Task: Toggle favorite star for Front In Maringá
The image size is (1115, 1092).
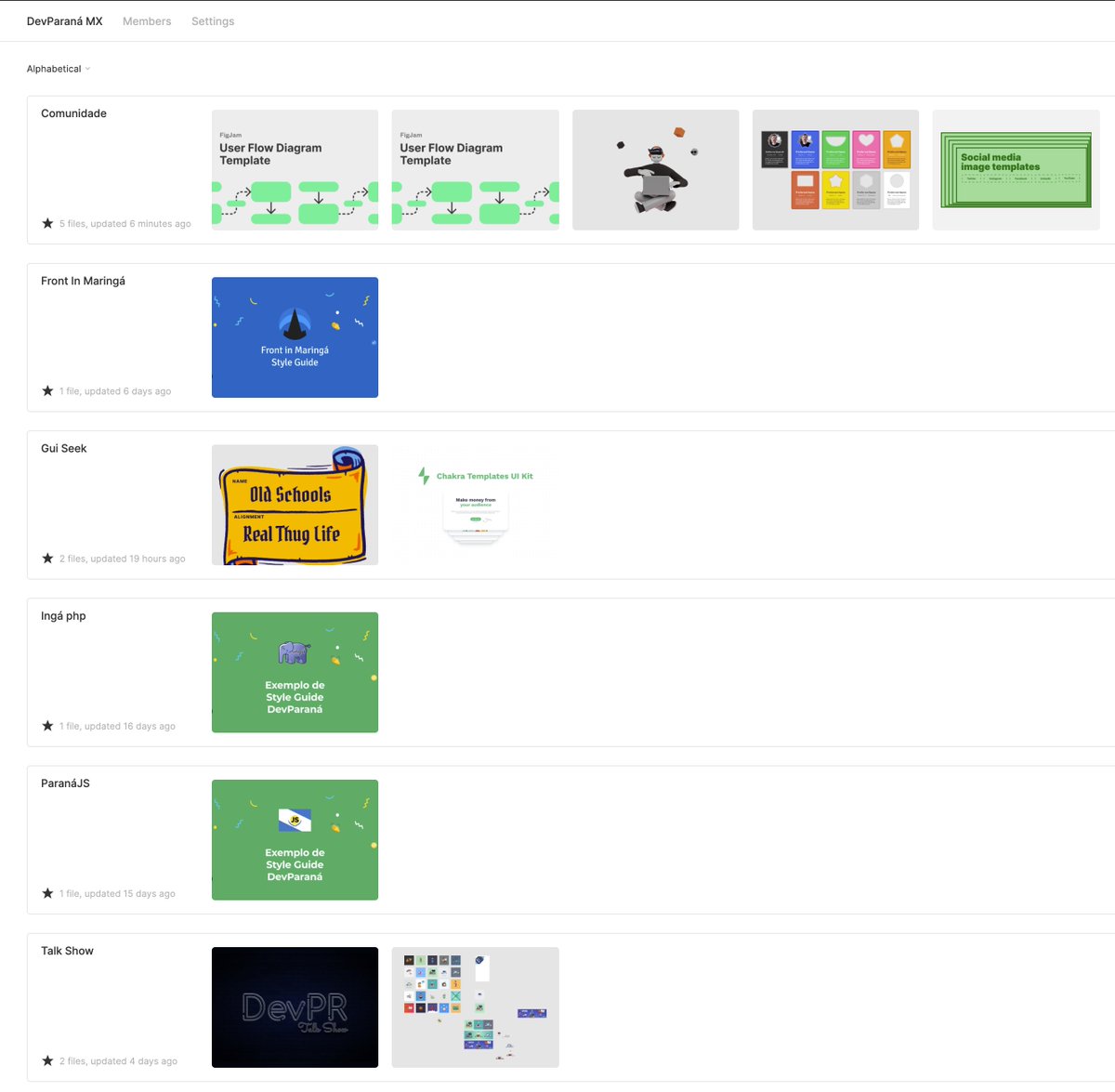Action: coord(47,390)
